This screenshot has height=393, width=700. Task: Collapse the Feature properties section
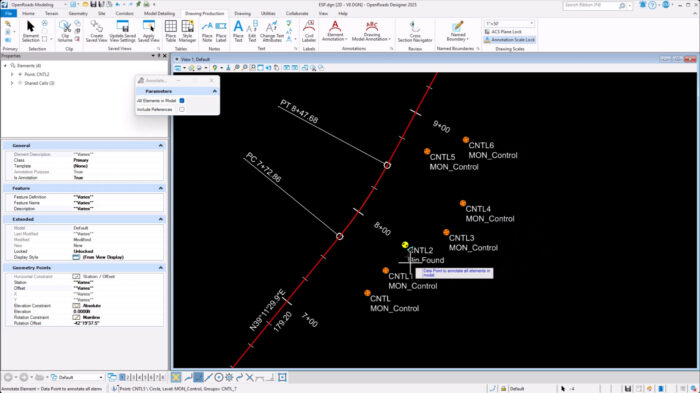(x=161, y=188)
